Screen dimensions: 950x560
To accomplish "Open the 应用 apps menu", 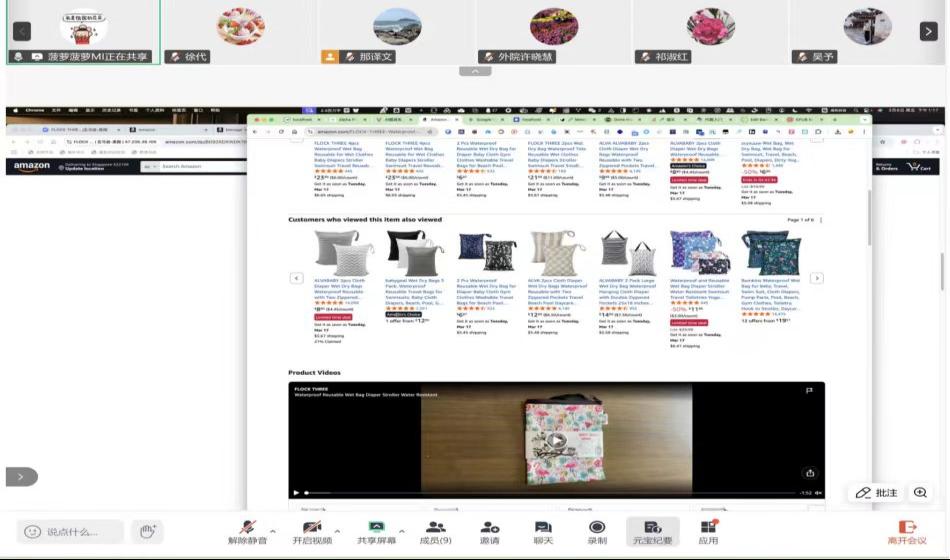I will pos(708,530).
